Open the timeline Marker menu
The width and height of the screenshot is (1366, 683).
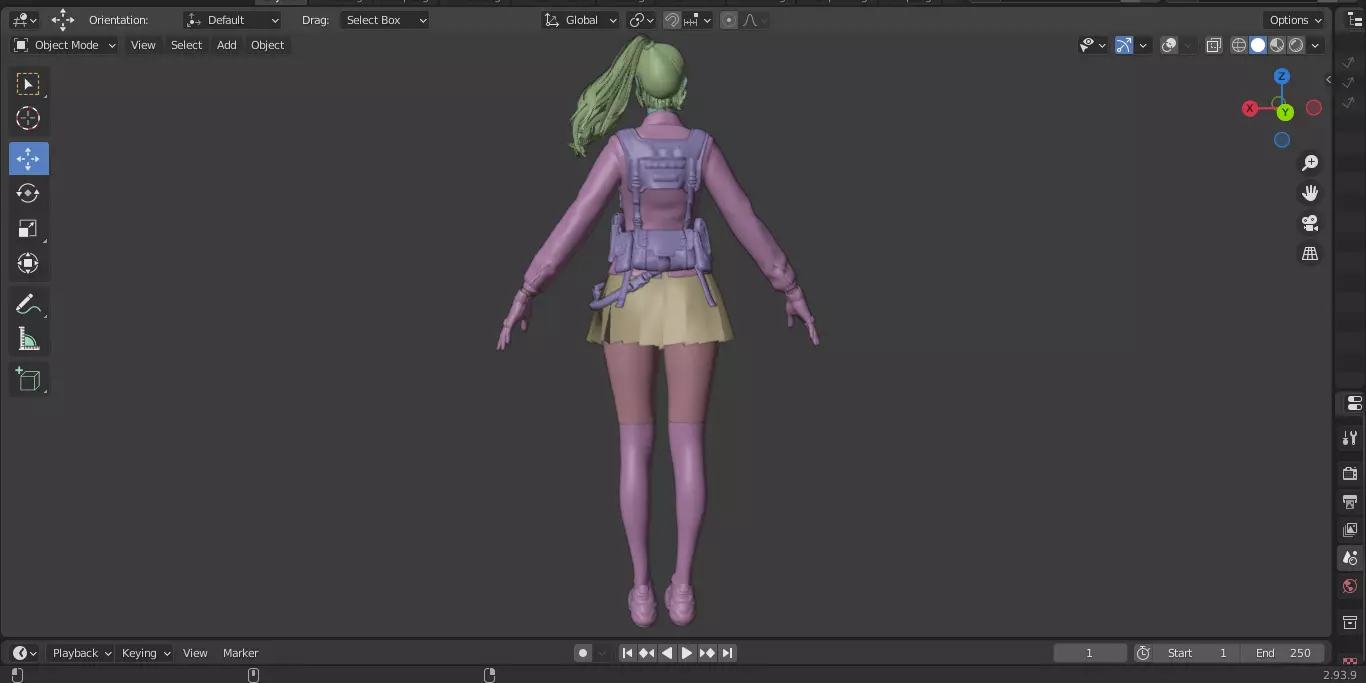tap(240, 653)
